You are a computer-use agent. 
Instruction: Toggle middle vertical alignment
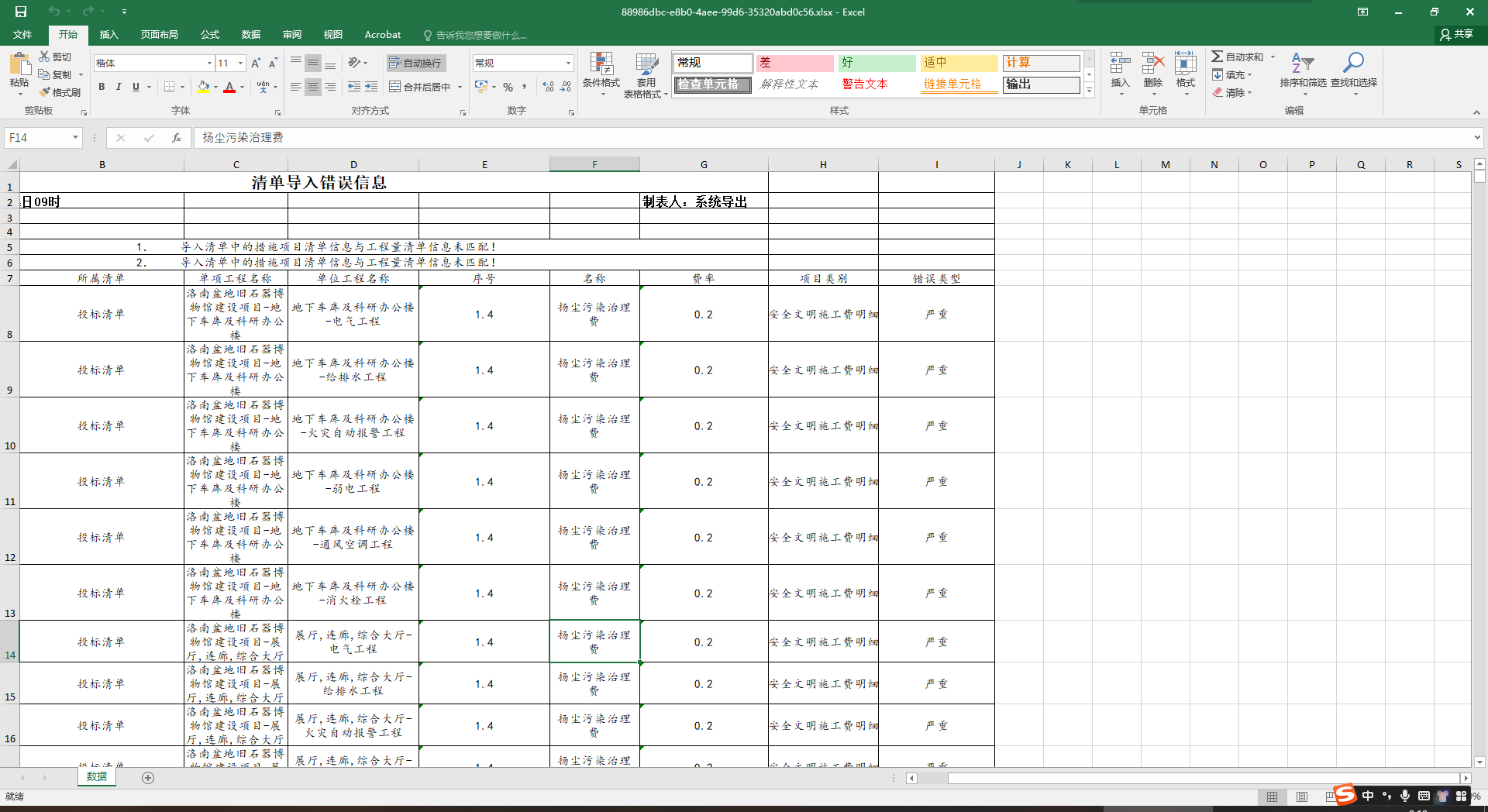pyautogui.click(x=313, y=63)
